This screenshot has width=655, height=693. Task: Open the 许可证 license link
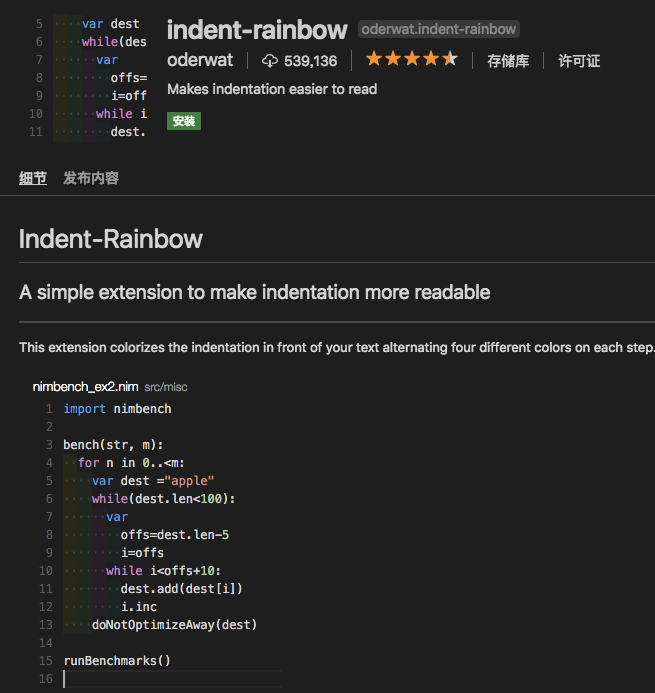(579, 61)
